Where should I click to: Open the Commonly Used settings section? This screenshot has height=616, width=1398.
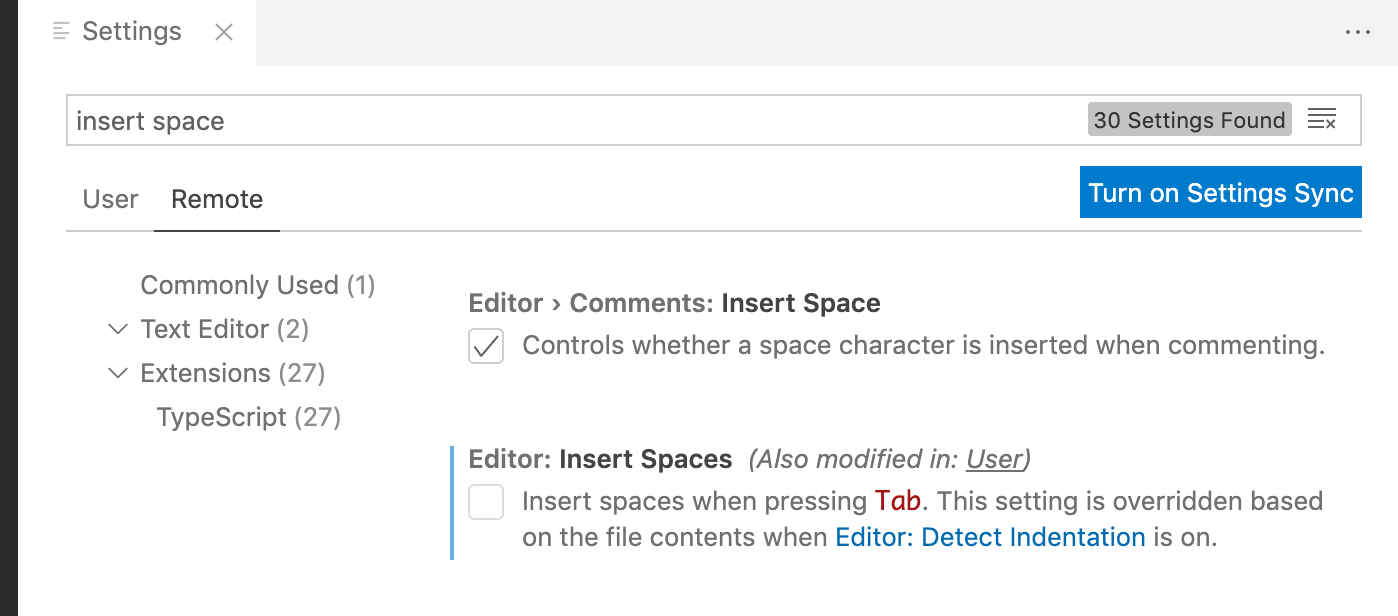pos(257,285)
